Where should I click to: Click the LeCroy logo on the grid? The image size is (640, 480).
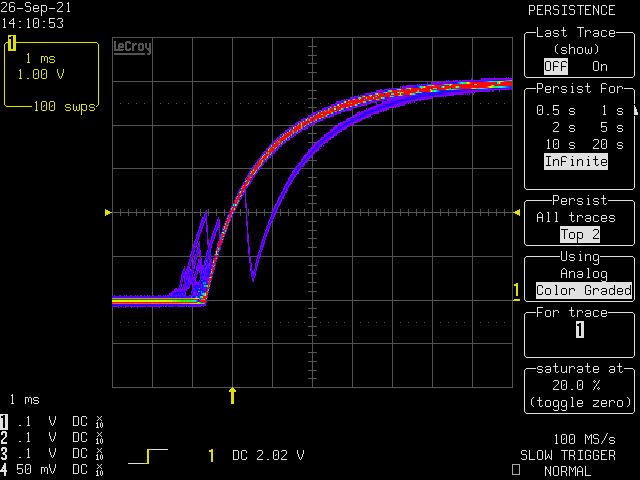132,47
